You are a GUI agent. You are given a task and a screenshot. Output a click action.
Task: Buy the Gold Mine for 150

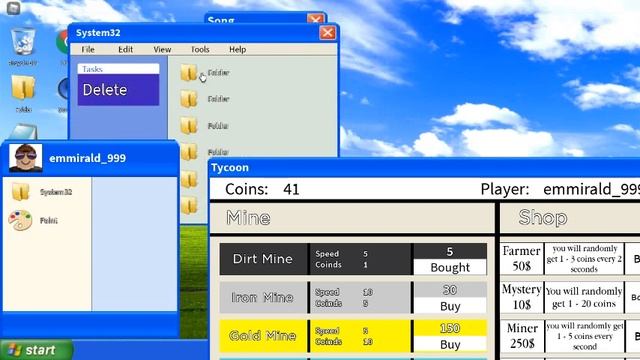pyautogui.click(x=450, y=344)
